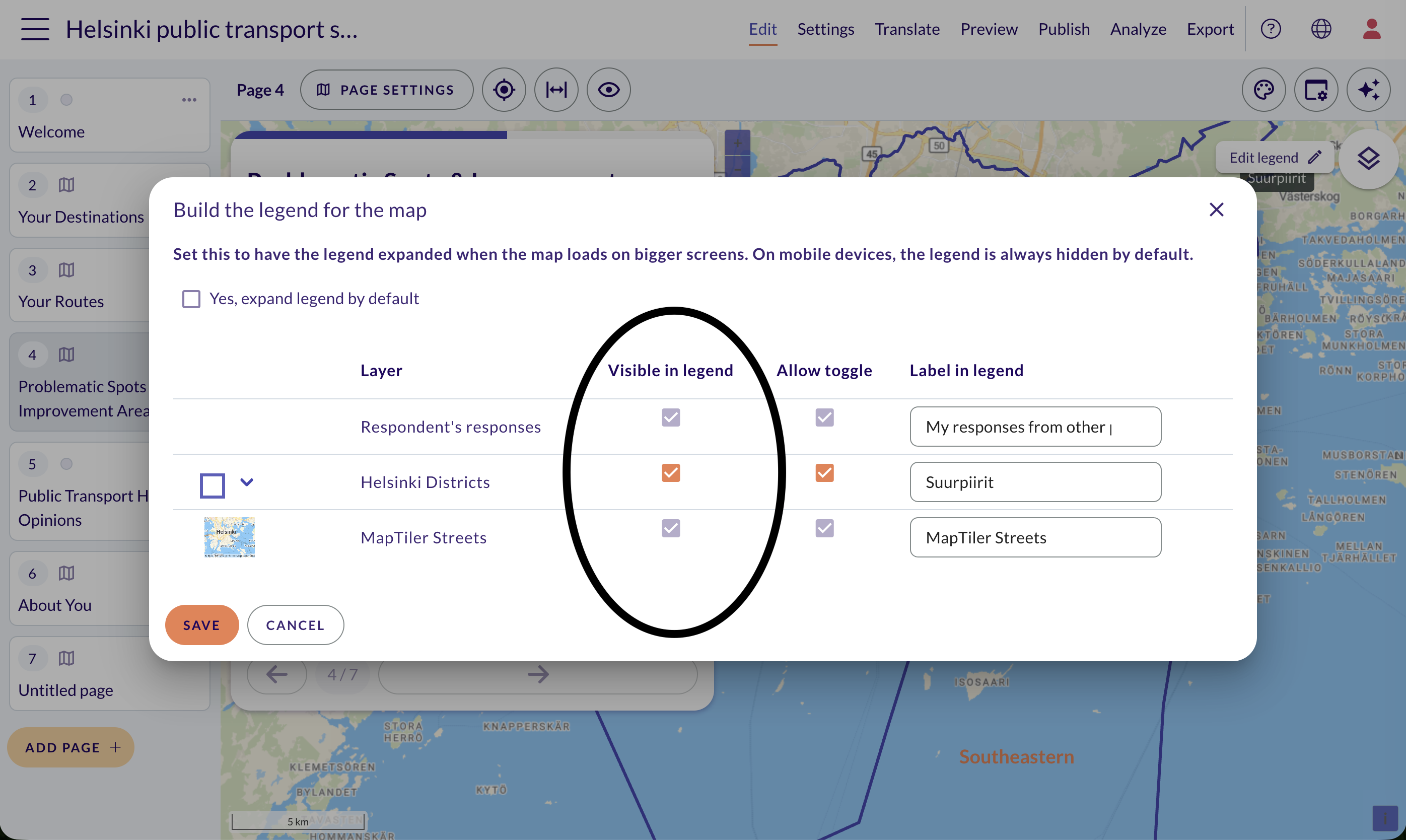Open options menu on Welcome page
This screenshot has width=1406, height=840.
click(189, 100)
